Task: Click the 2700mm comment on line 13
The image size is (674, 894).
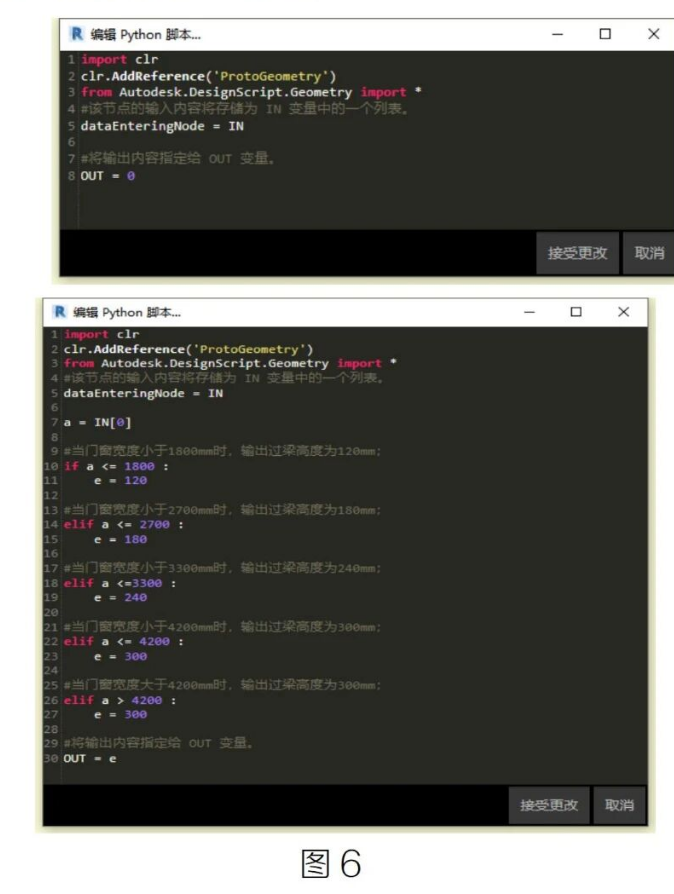Action: click(x=222, y=510)
